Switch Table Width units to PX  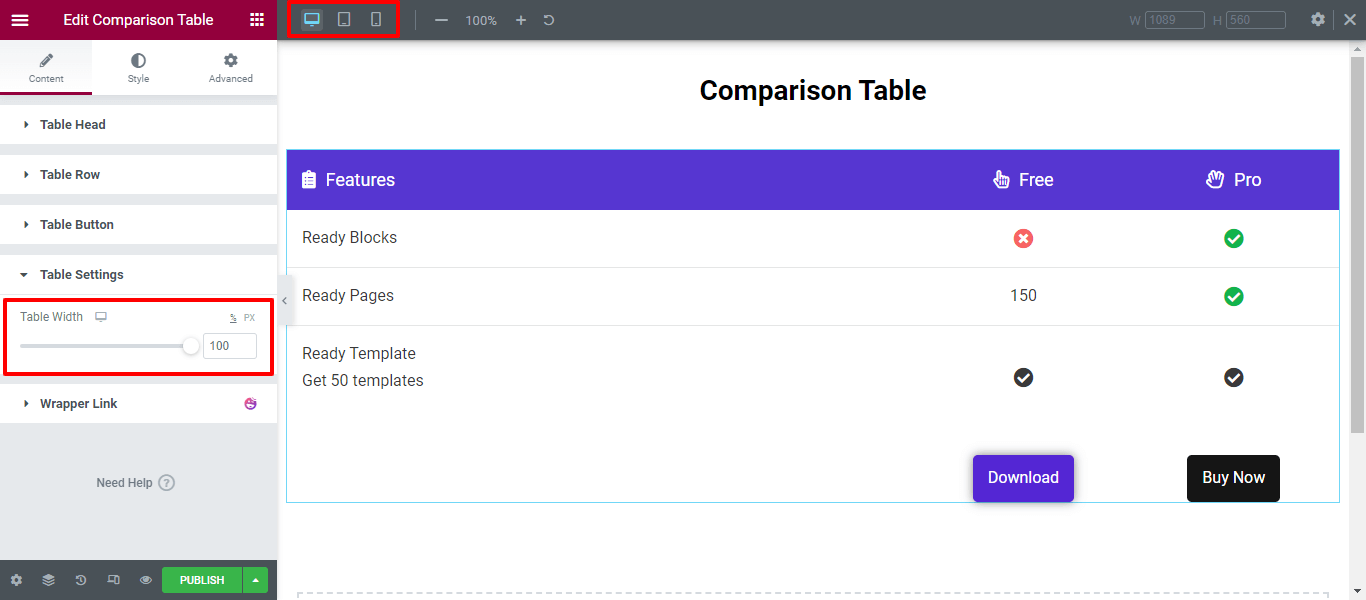point(249,316)
